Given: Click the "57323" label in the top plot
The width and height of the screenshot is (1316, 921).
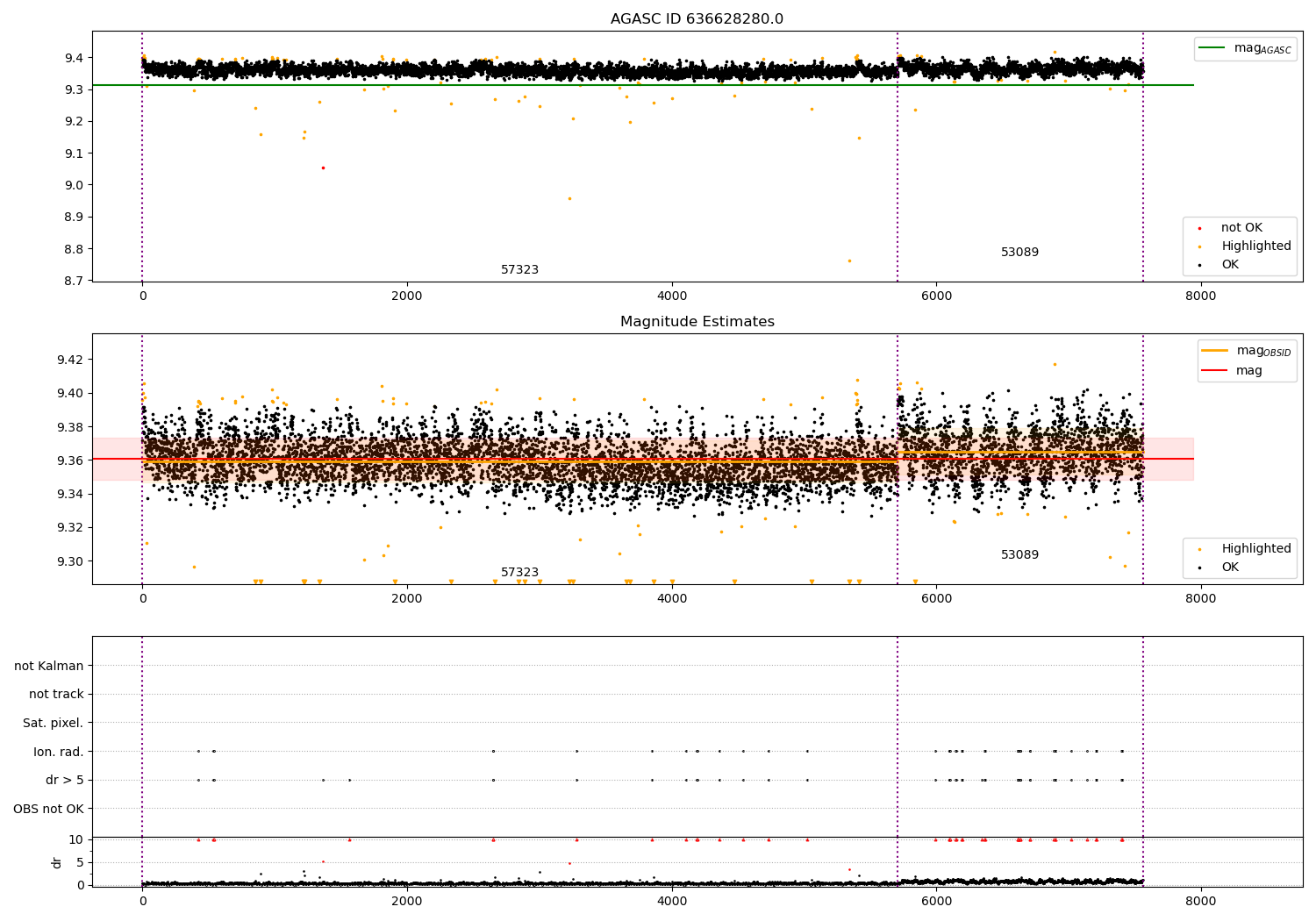Looking at the screenshot, I should pos(519,270).
